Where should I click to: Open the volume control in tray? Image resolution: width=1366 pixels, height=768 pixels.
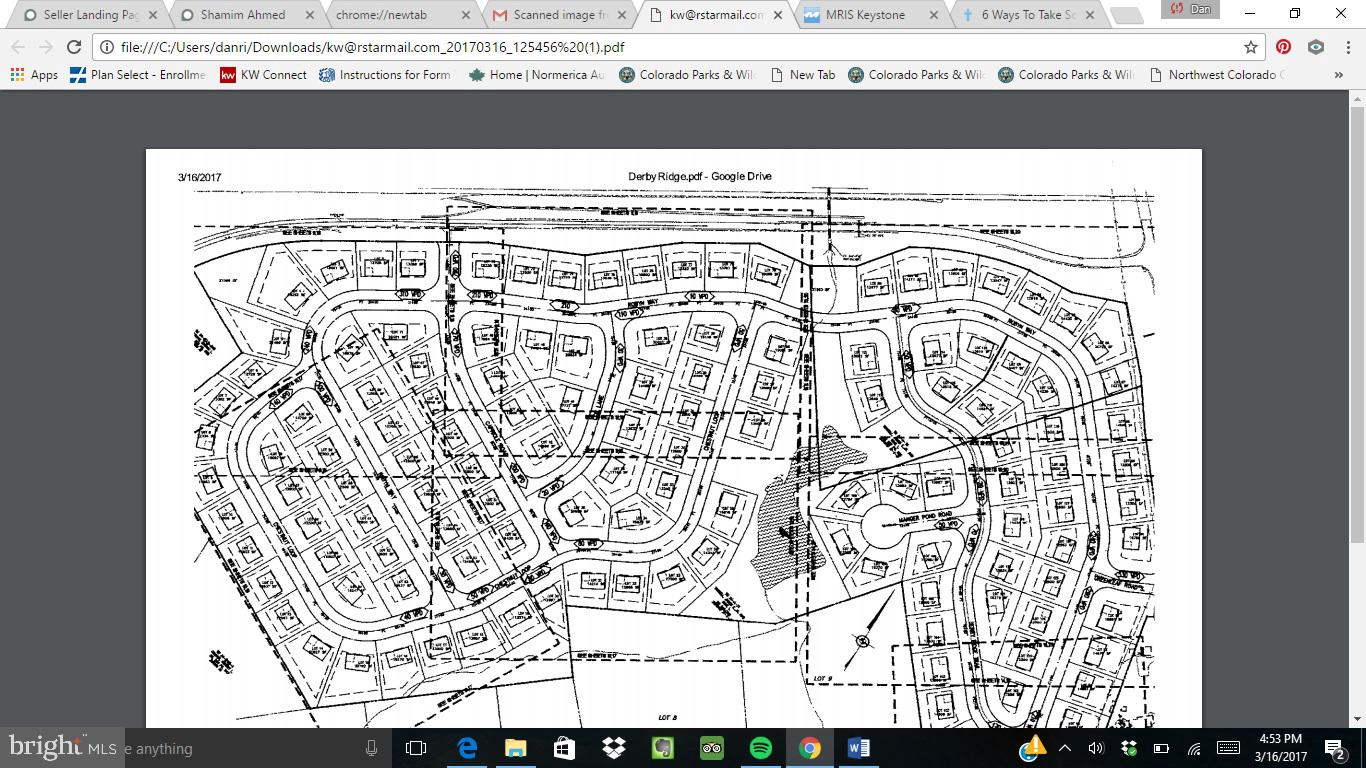1096,748
